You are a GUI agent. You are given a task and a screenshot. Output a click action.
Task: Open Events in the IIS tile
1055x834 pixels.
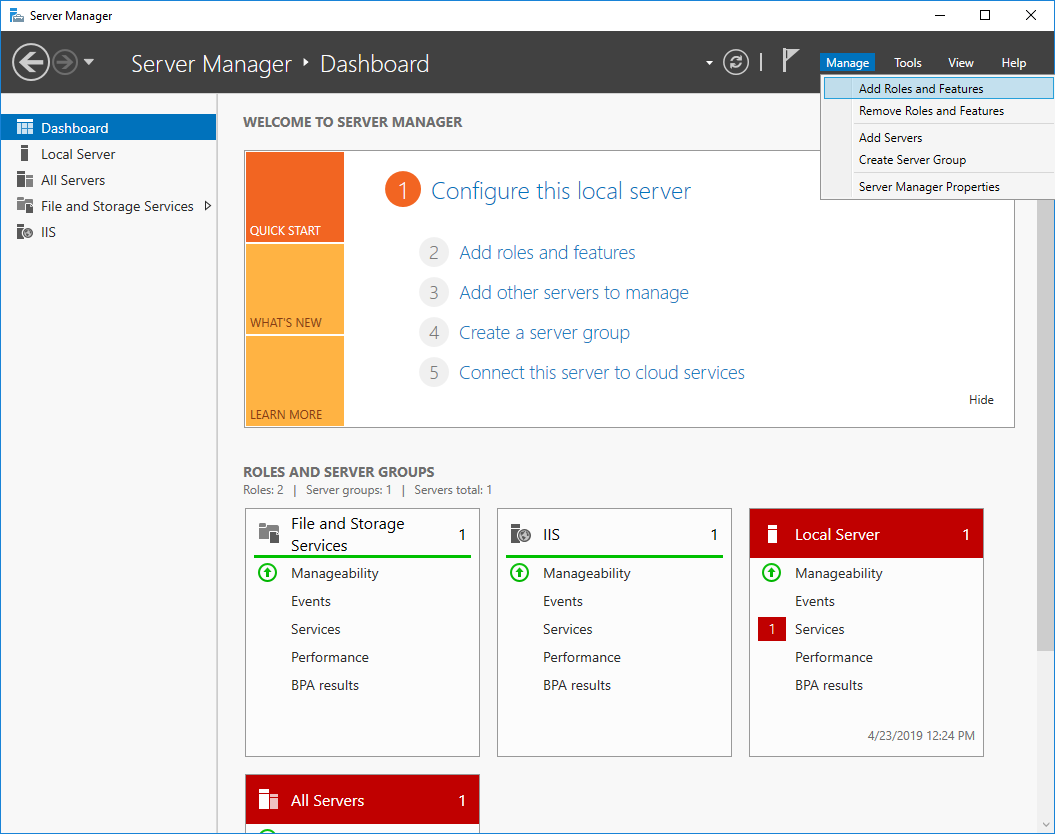click(x=562, y=601)
